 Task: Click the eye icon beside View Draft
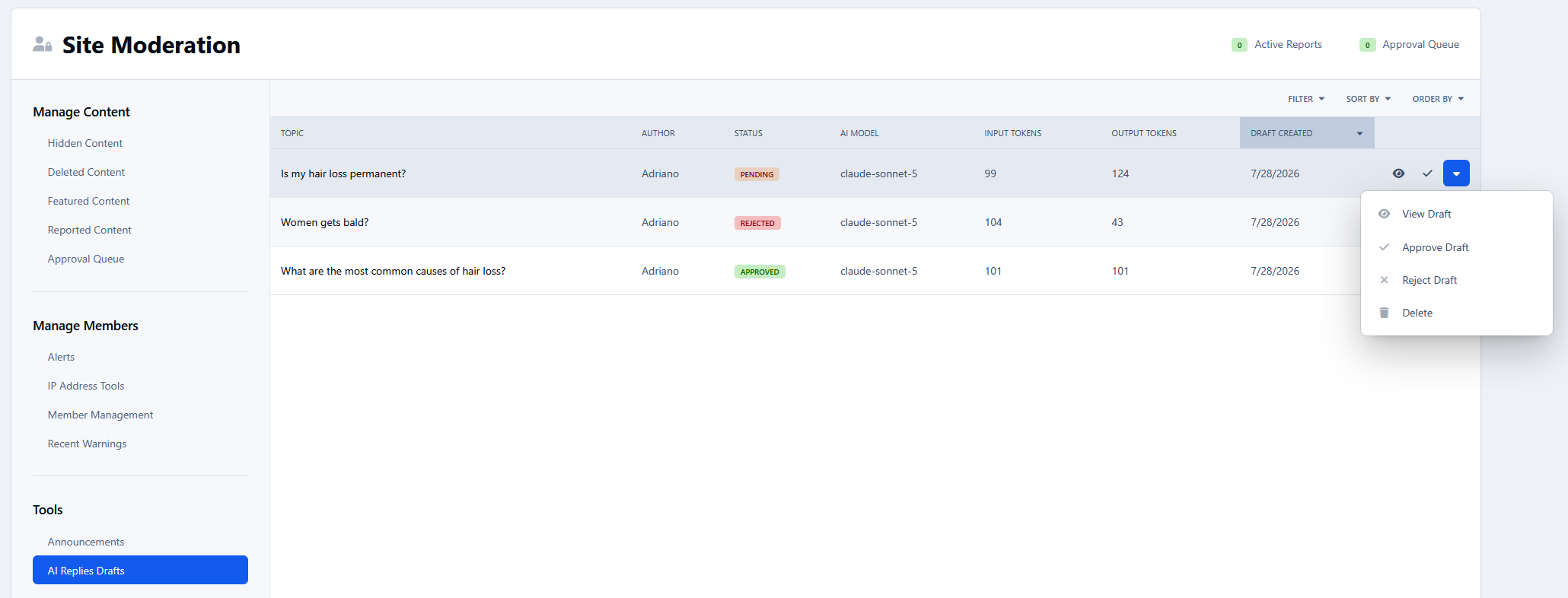click(x=1384, y=214)
